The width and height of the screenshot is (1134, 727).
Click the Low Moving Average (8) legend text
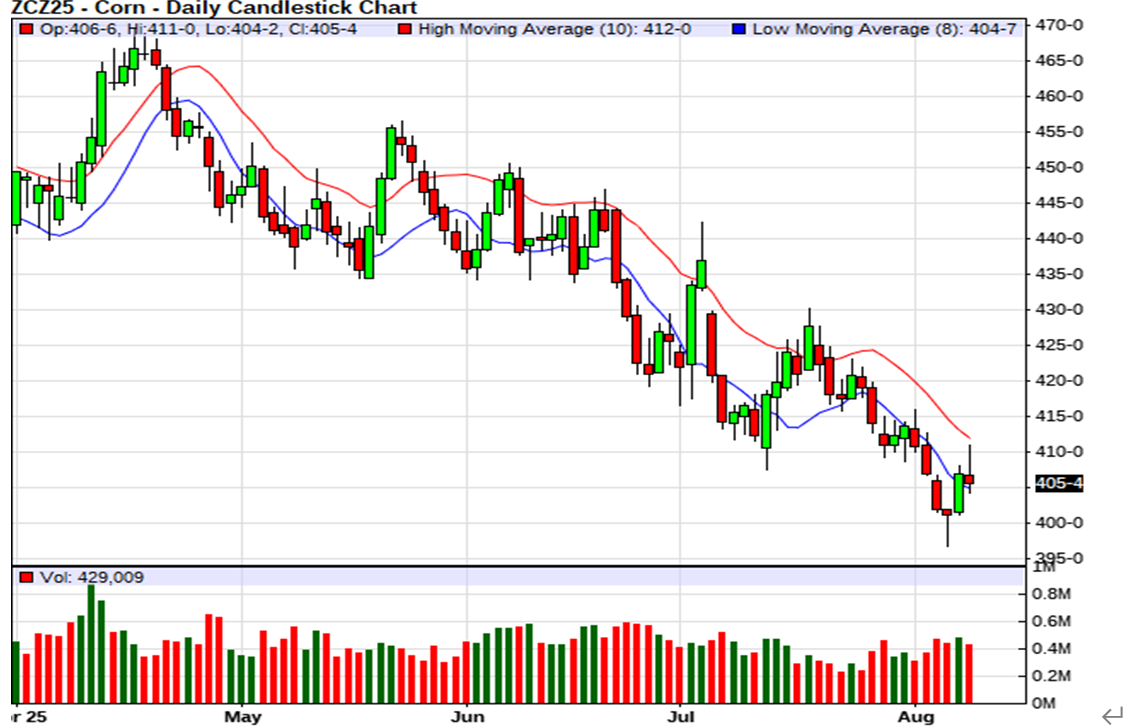pyautogui.click(x=884, y=29)
